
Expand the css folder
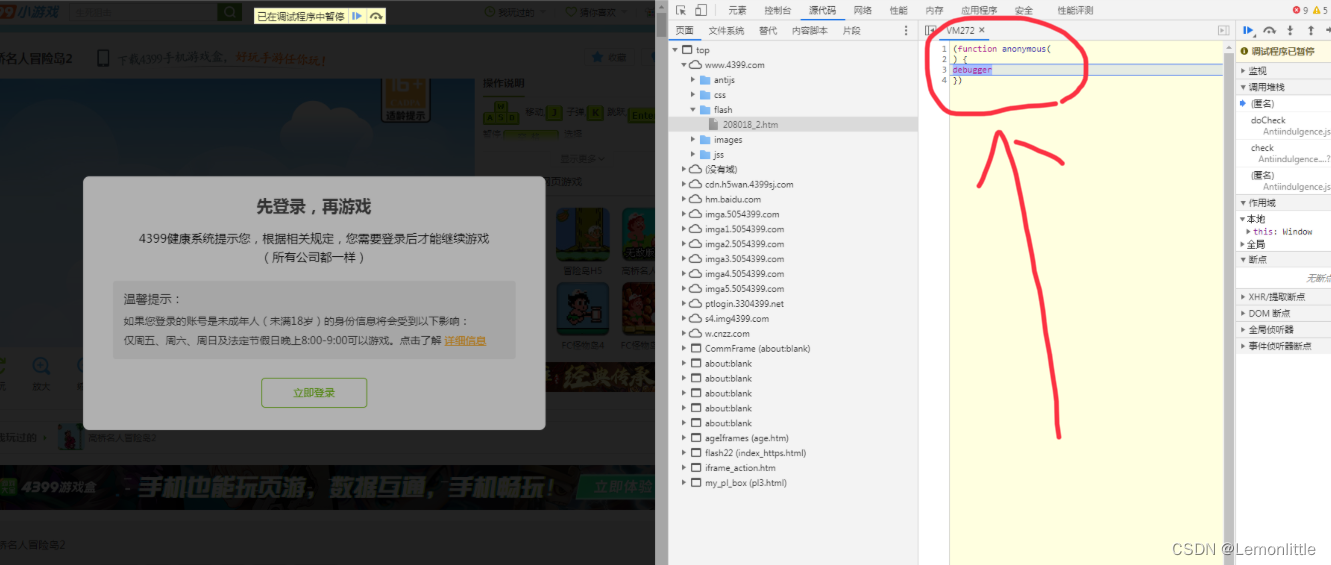693,95
